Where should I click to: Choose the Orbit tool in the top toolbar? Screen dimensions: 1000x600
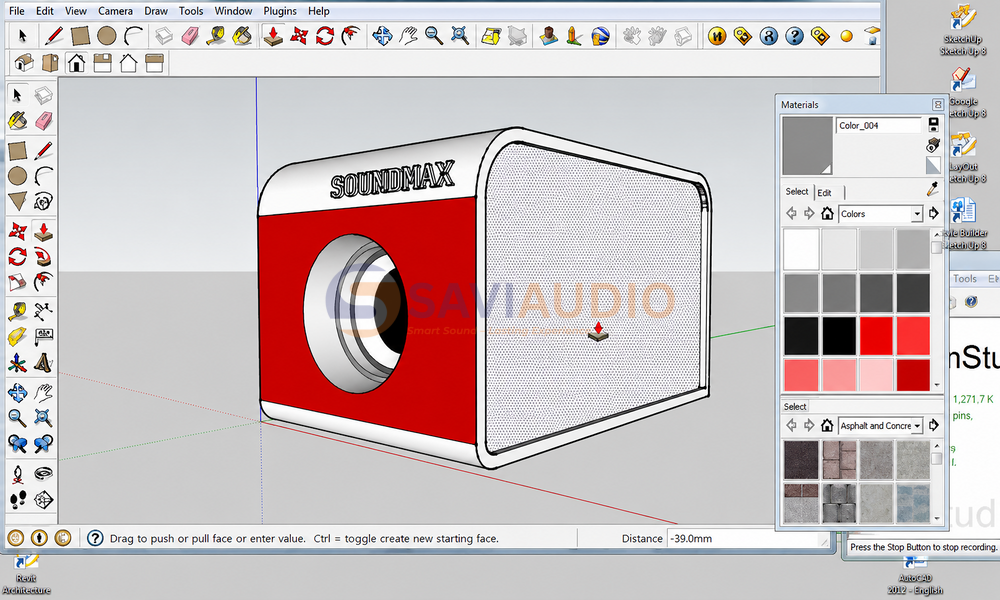point(382,36)
